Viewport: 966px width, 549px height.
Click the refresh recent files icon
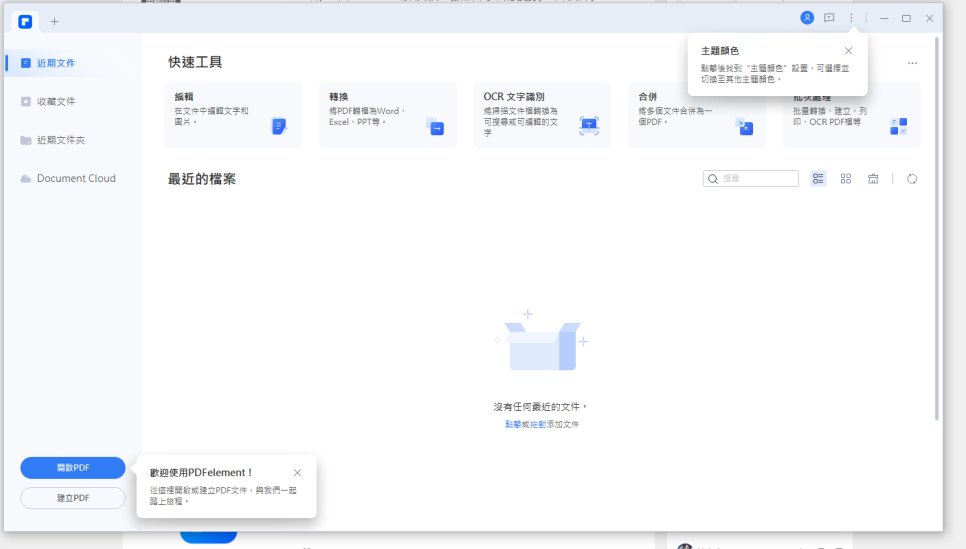click(x=912, y=179)
